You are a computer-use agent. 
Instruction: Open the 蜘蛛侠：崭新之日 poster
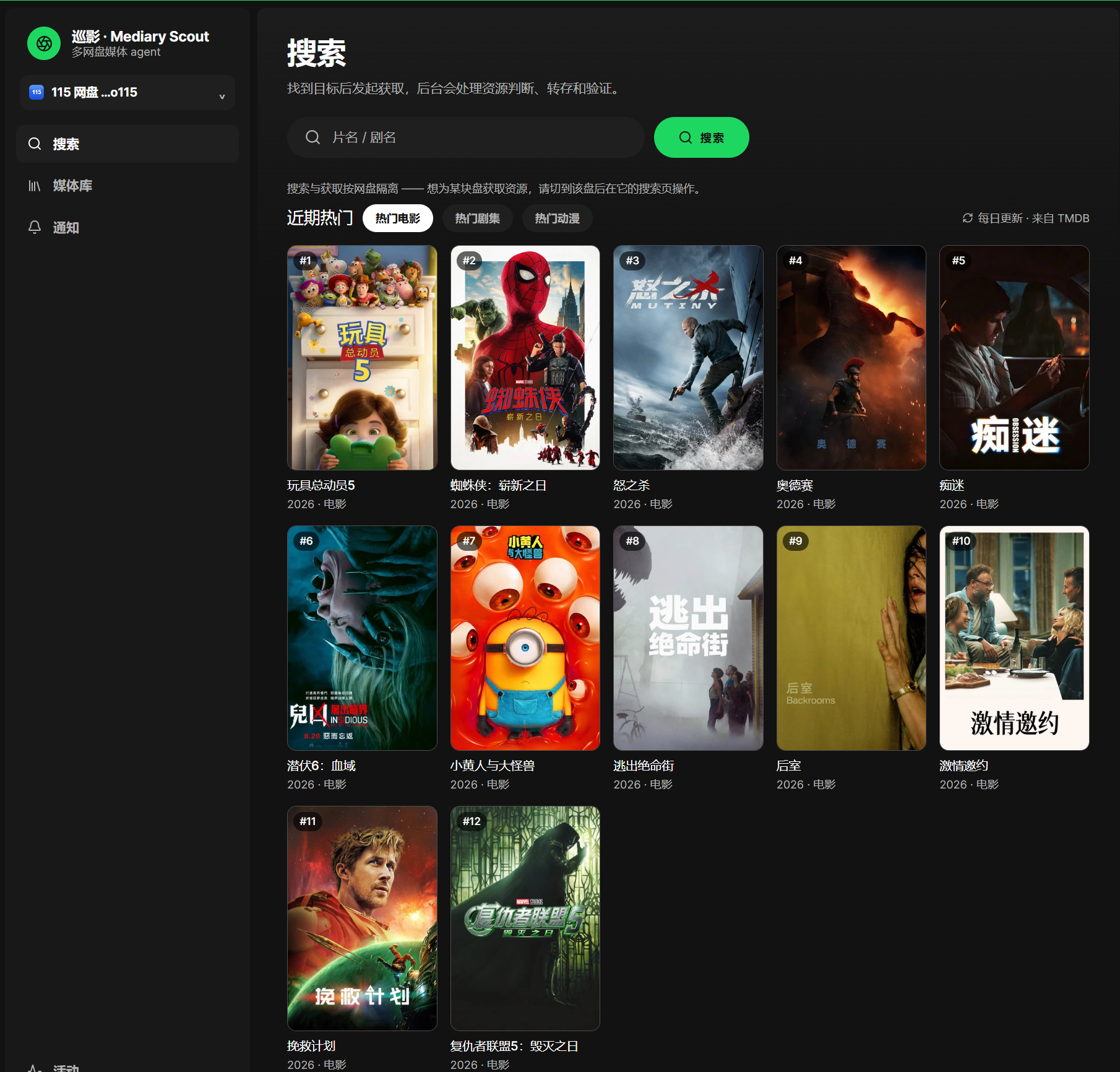click(525, 358)
